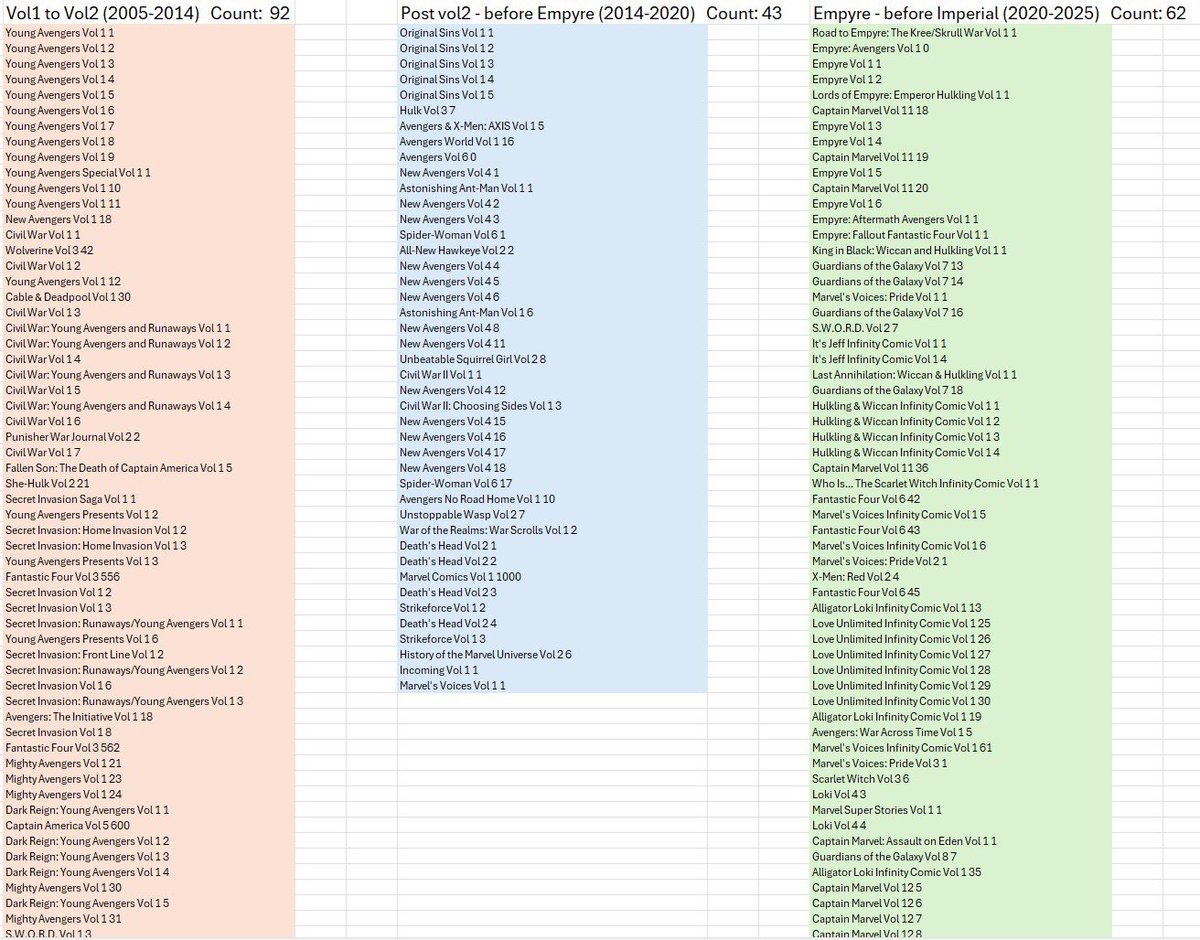The height and width of the screenshot is (940, 1200).
Task: Select the 'Avengers: The Initiative Vol 1 18' cell
Action: [79, 717]
